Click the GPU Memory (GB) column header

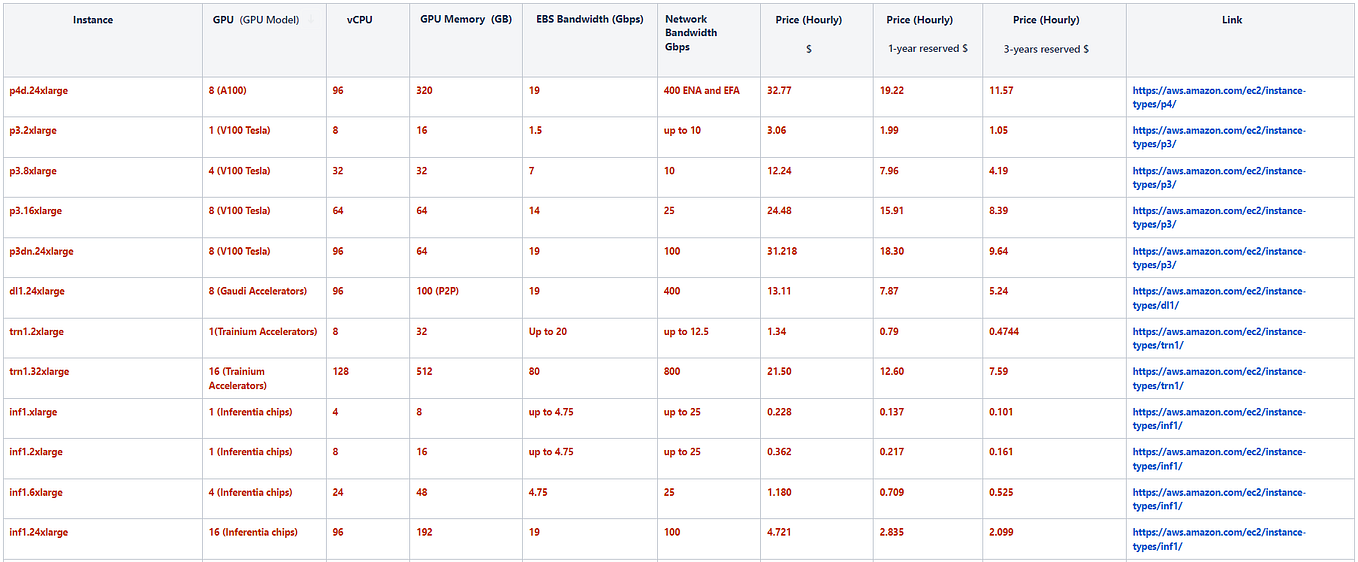[465, 20]
